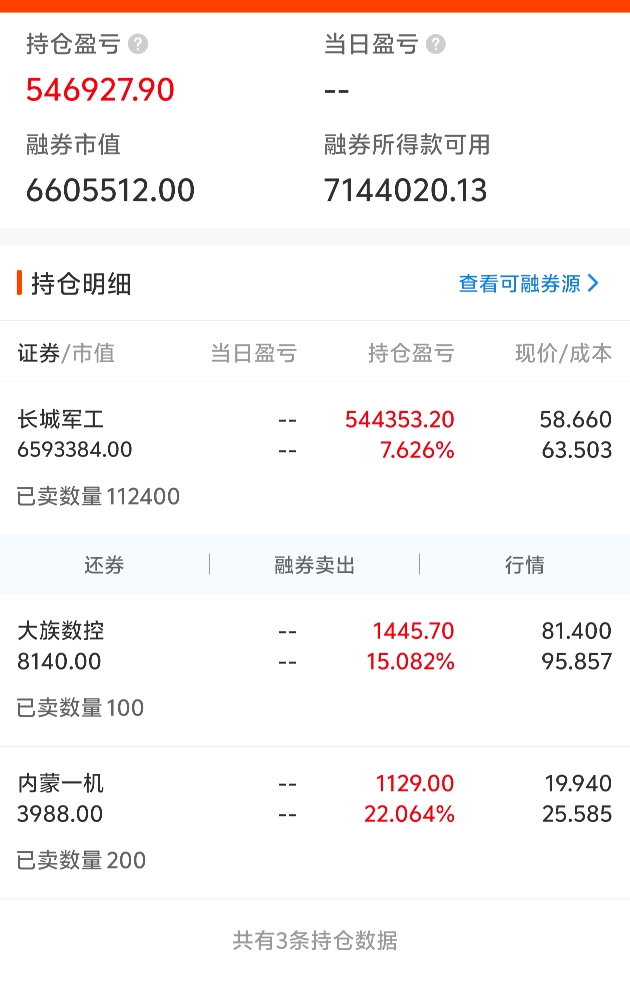Screen dimensions: 630x990
Task: Tap 证券/市值 column header
Action: [66, 353]
